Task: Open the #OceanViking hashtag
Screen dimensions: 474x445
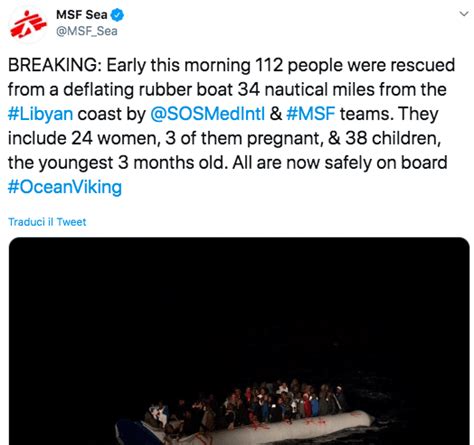Action: click(x=65, y=187)
